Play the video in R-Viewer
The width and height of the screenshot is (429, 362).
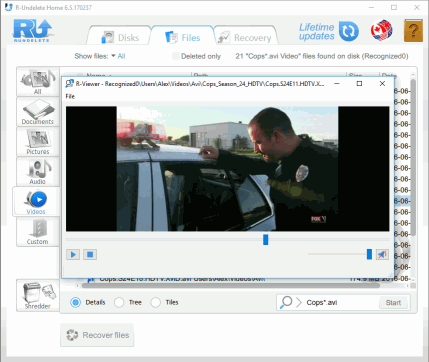tap(73, 255)
